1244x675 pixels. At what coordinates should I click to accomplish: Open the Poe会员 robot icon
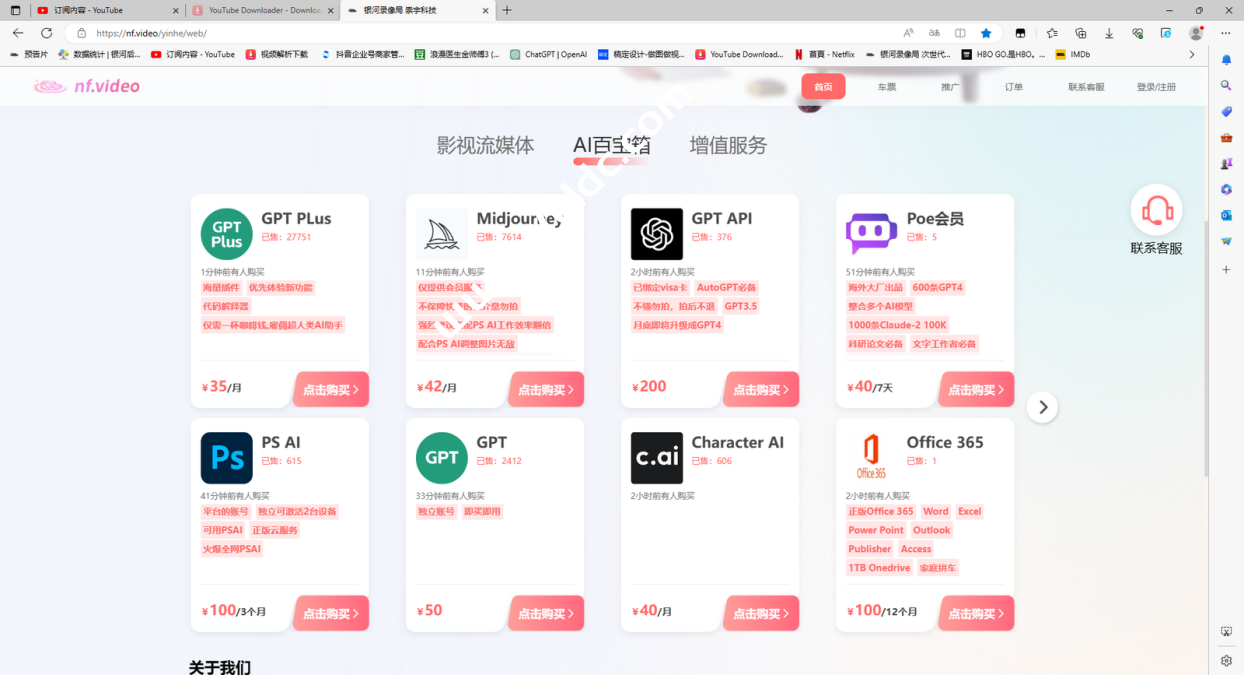point(872,234)
